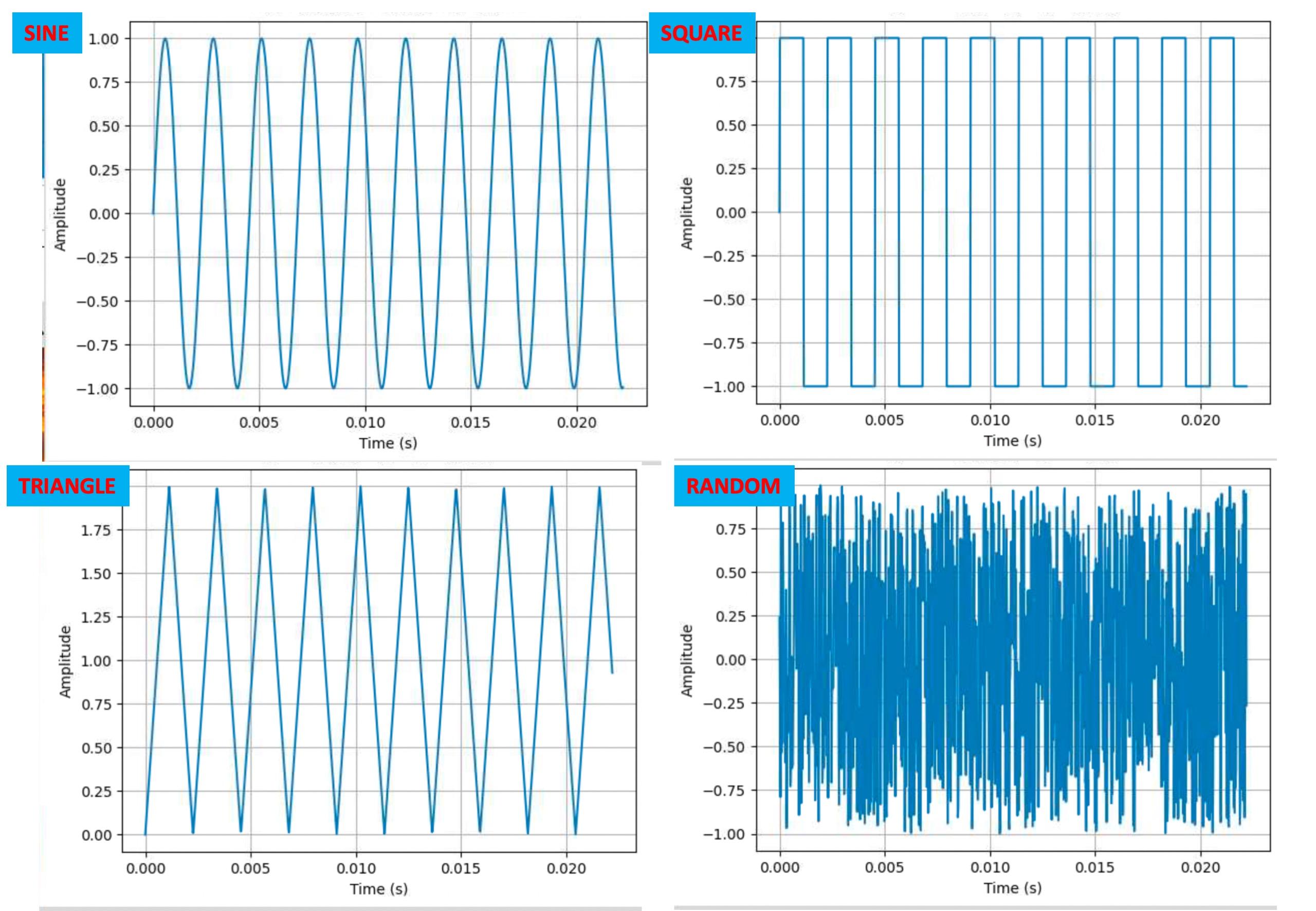Click the −0.75 y-tick on the random plot
The height and width of the screenshot is (911, 1316).
(724, 791)
